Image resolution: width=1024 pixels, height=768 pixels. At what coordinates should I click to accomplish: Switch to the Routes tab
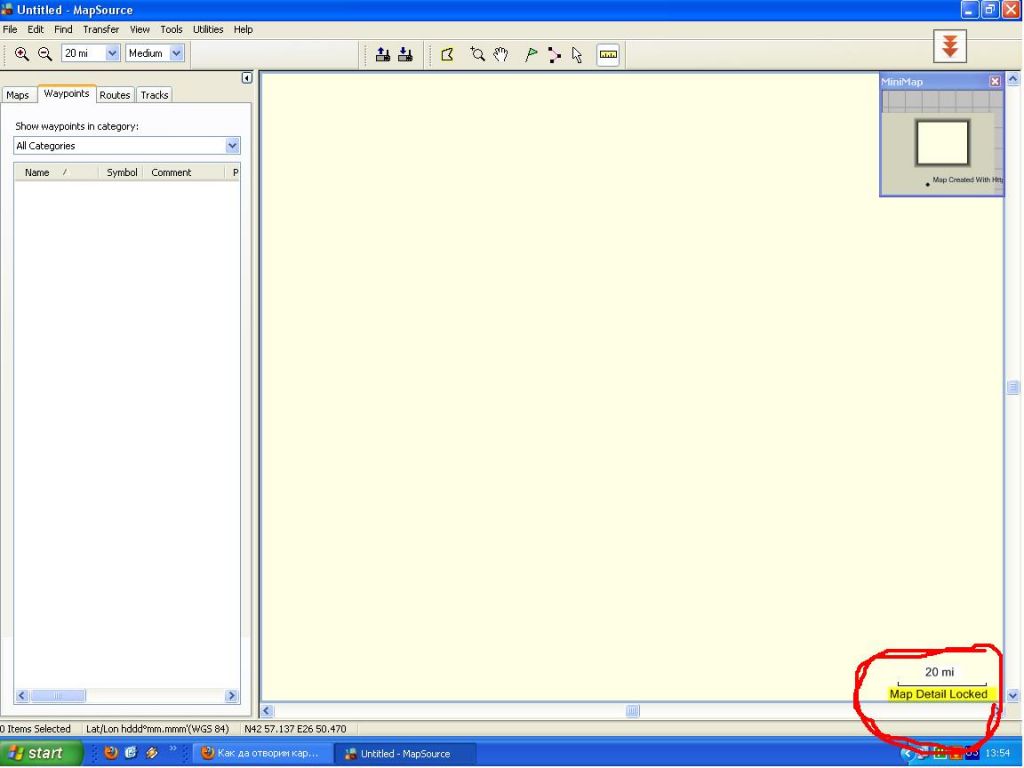coord(115,95)
